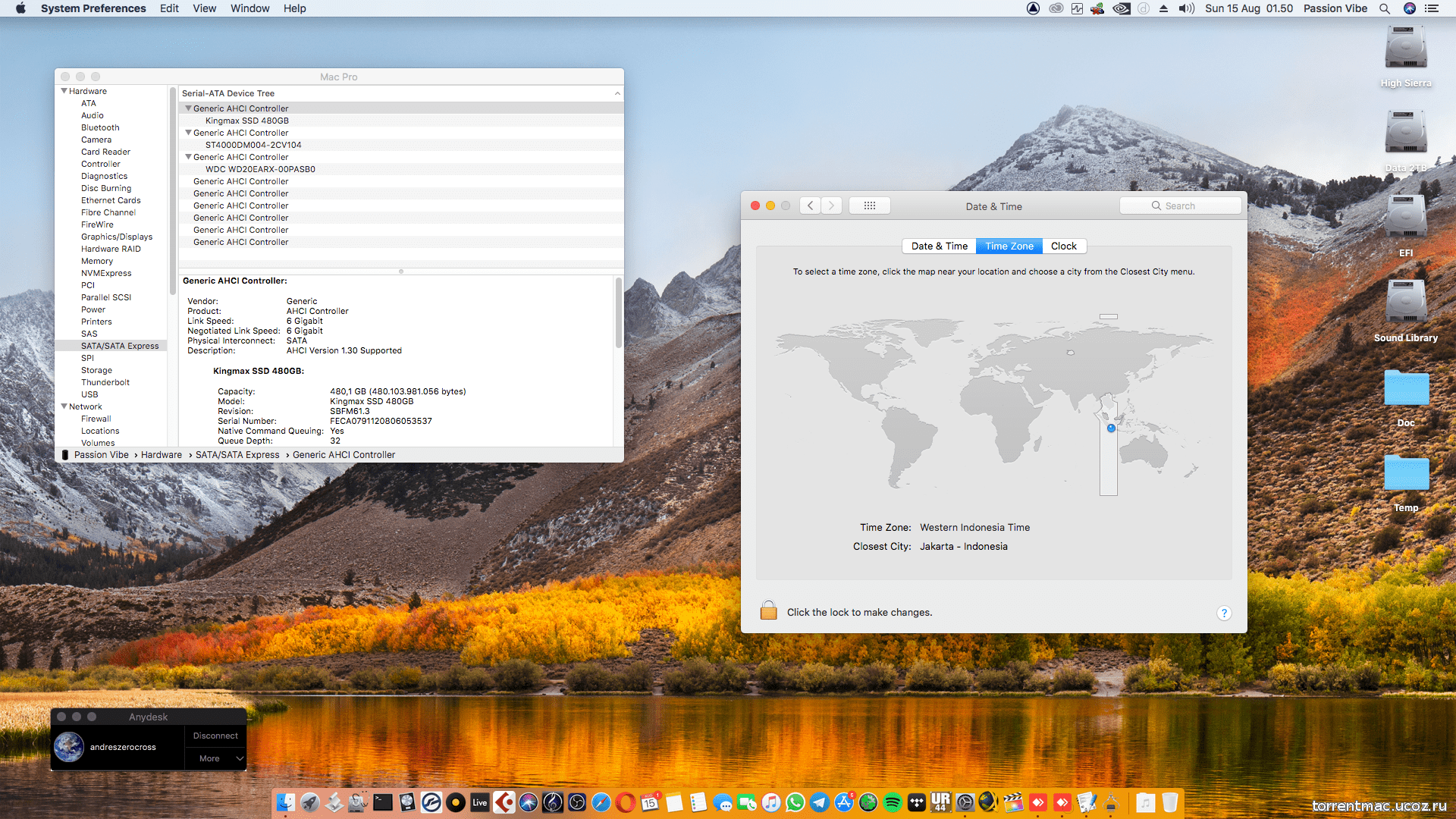This screenshot has width=1456, height=819.
Task: Click Disconnect in the Anydesk window
Action: (215, 736)
